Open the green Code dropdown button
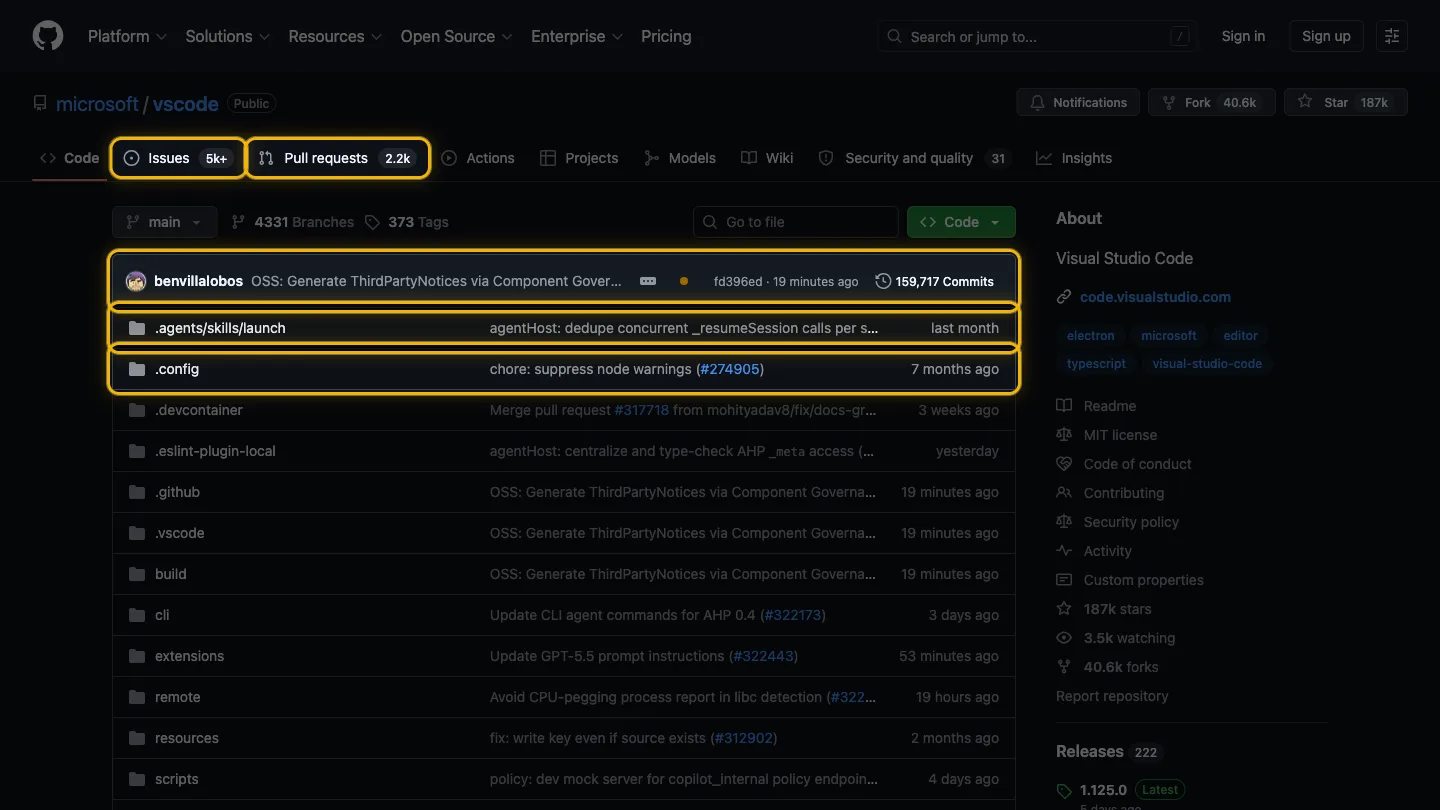The height and width of the screenshot is (810, 1440). tap(961, 222)
